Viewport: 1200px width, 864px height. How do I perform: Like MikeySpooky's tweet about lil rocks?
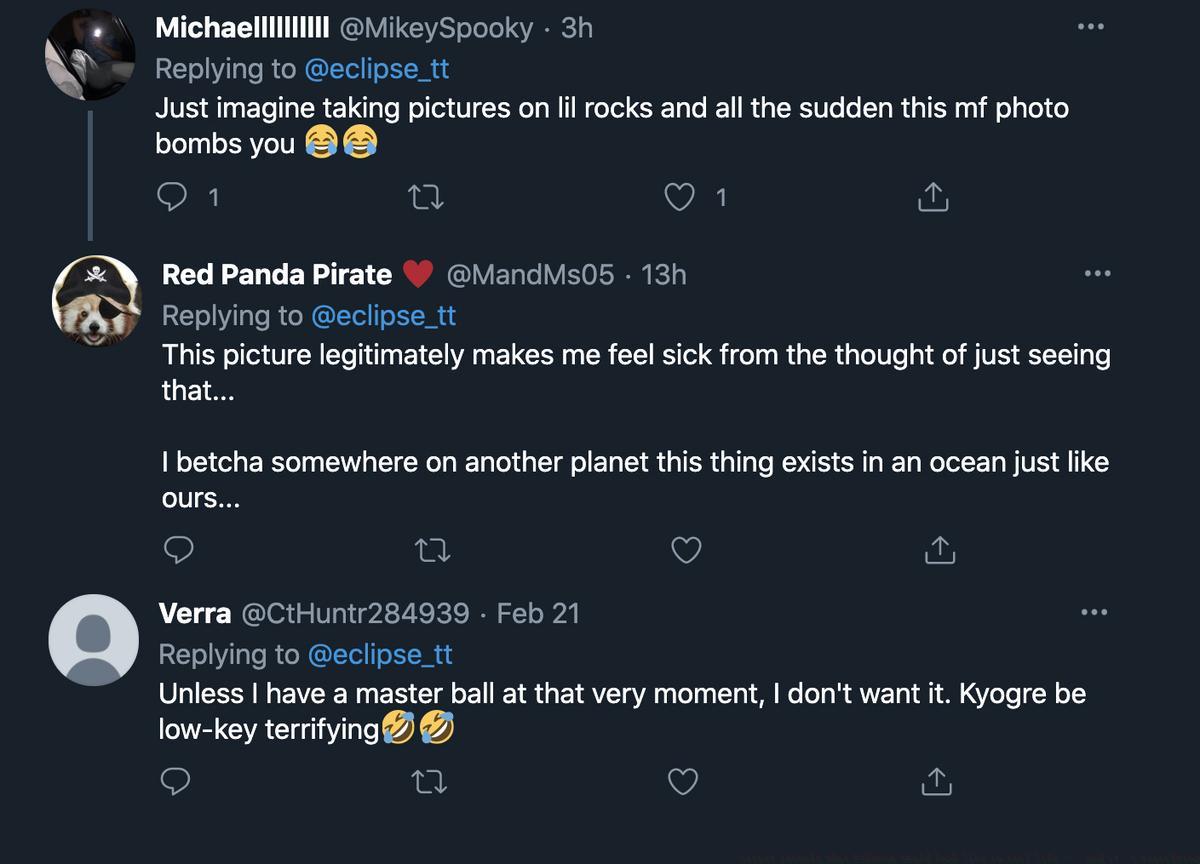[x=680, y=197]
